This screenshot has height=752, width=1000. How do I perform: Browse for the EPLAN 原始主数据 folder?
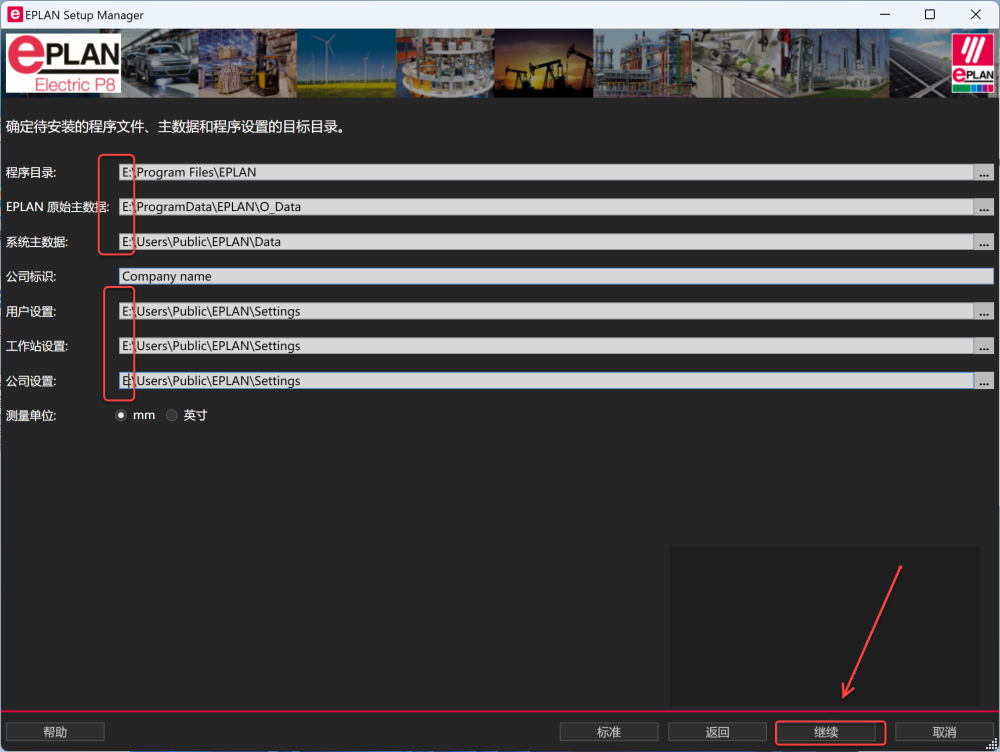(x=985, y=206)
